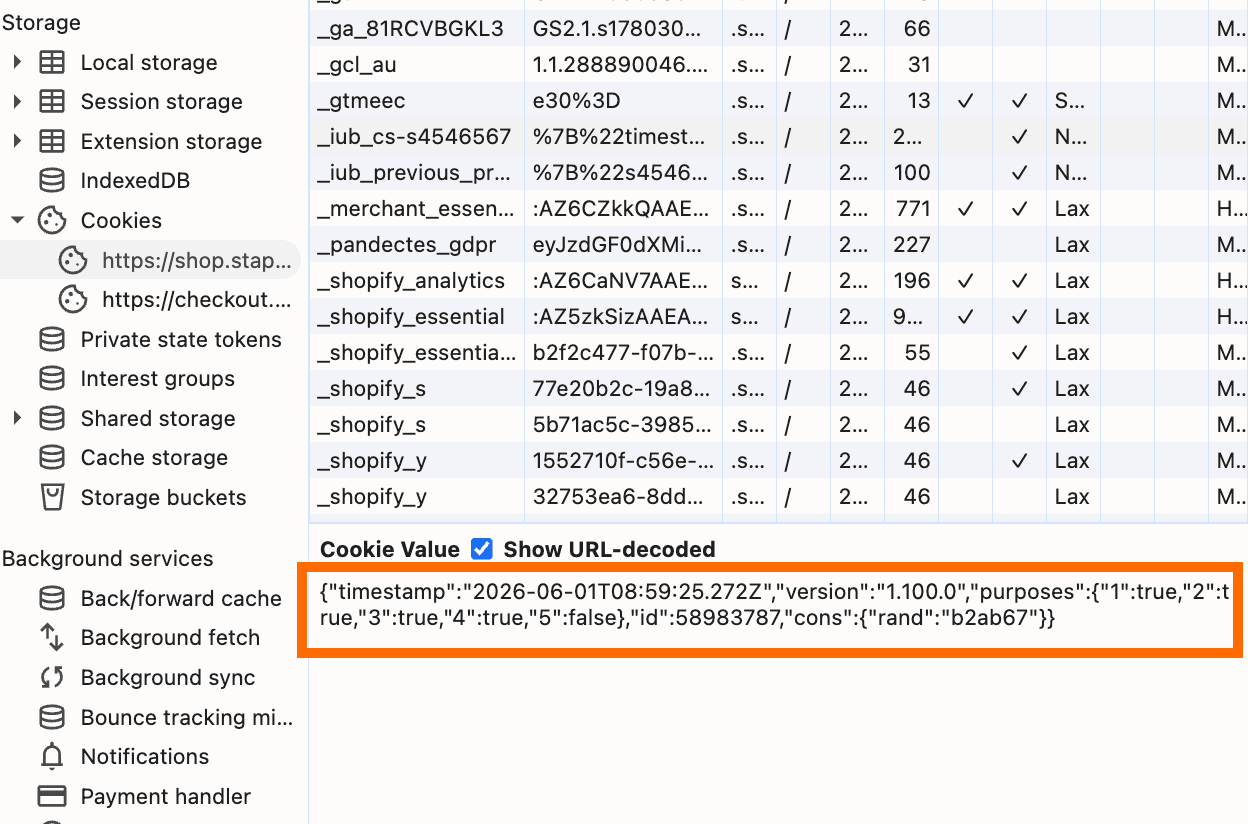Expand the Session storage tree node

[x=17, y=102]
